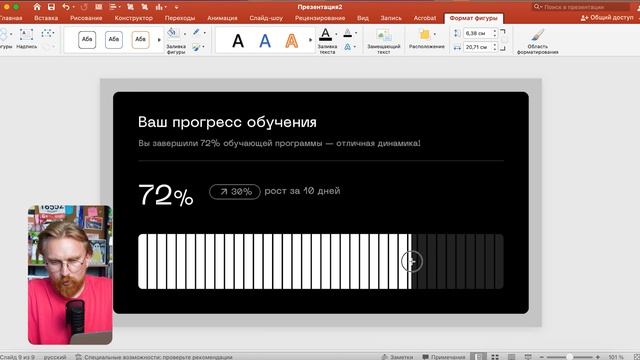The height and width of the screenshot is (360, 640).
Task: Click the height stepper arrows
Action: (x=495, y=33)
